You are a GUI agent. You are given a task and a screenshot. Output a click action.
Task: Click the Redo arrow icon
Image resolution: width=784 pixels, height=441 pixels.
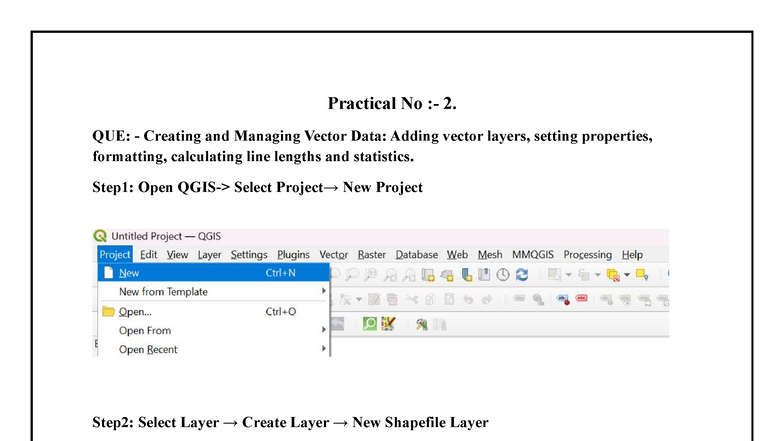coord(486,300)
